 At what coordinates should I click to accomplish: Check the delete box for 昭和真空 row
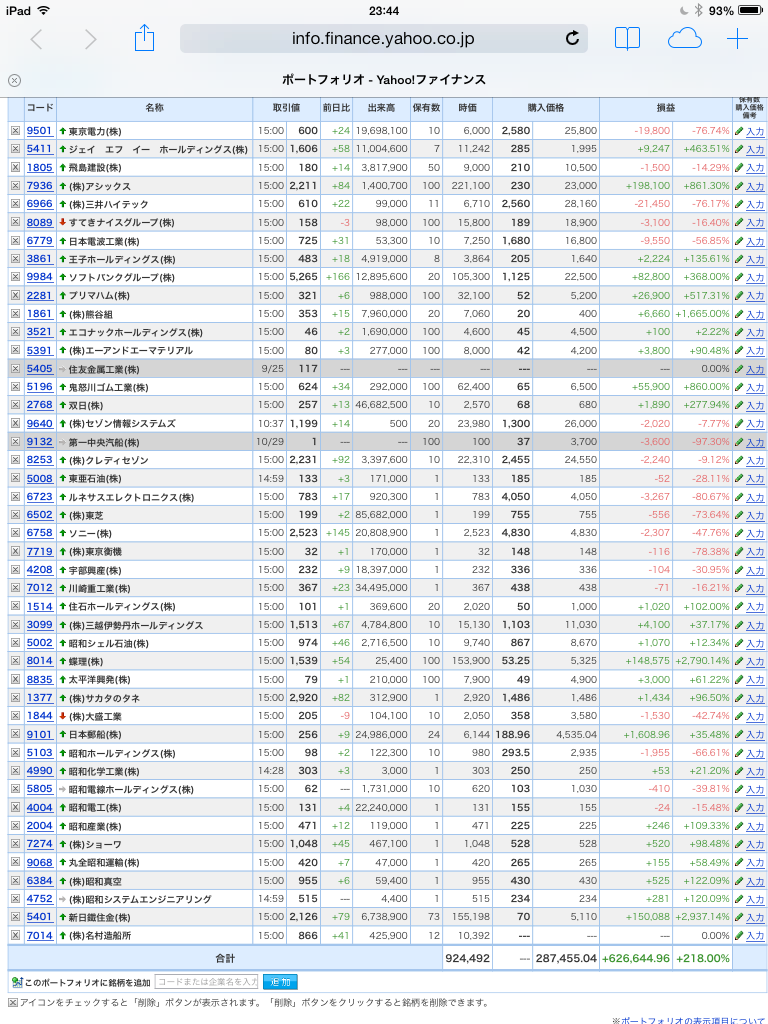pyautogui.click(x=15, y=881)
